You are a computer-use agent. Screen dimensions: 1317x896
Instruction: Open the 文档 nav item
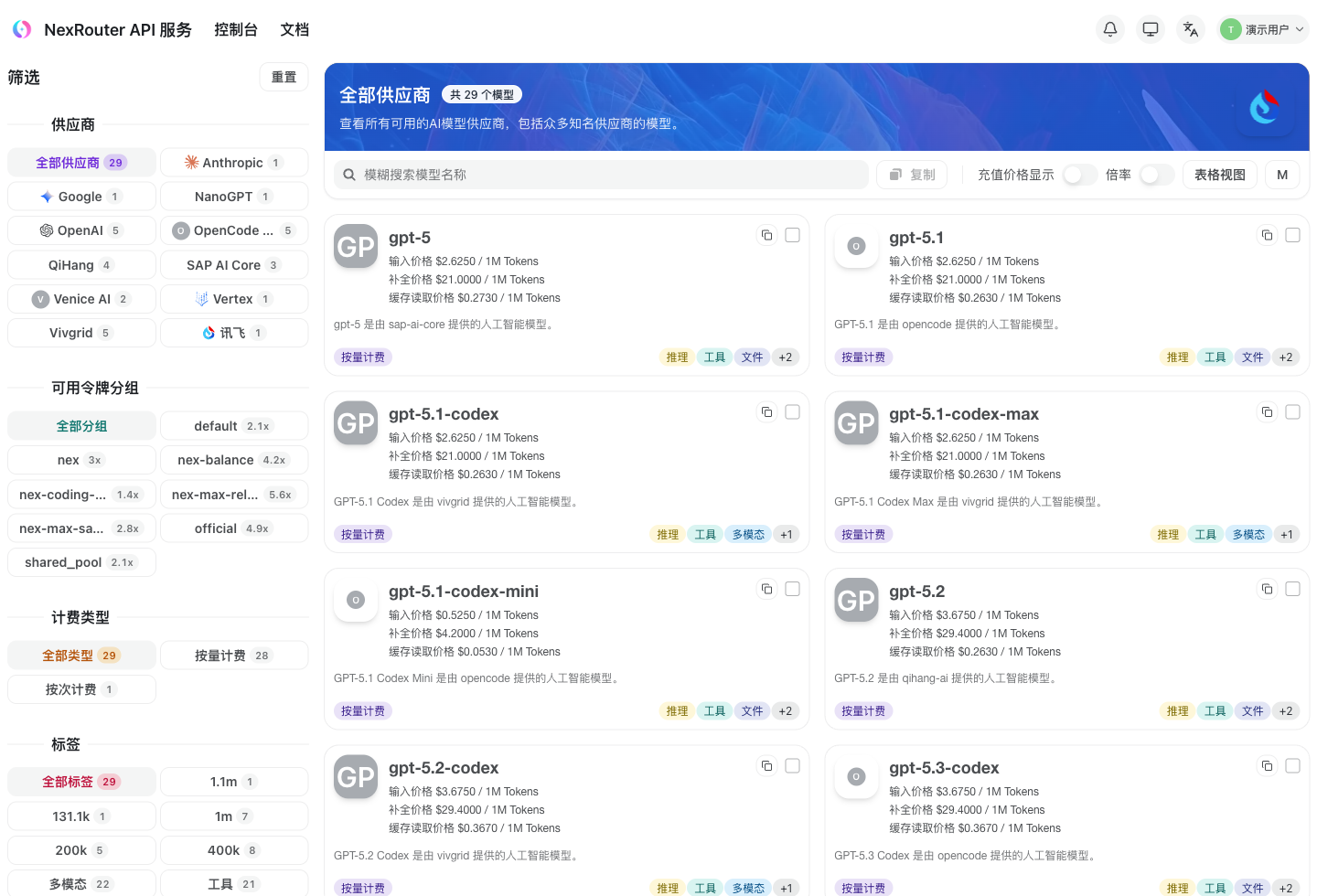pos(294,29)
